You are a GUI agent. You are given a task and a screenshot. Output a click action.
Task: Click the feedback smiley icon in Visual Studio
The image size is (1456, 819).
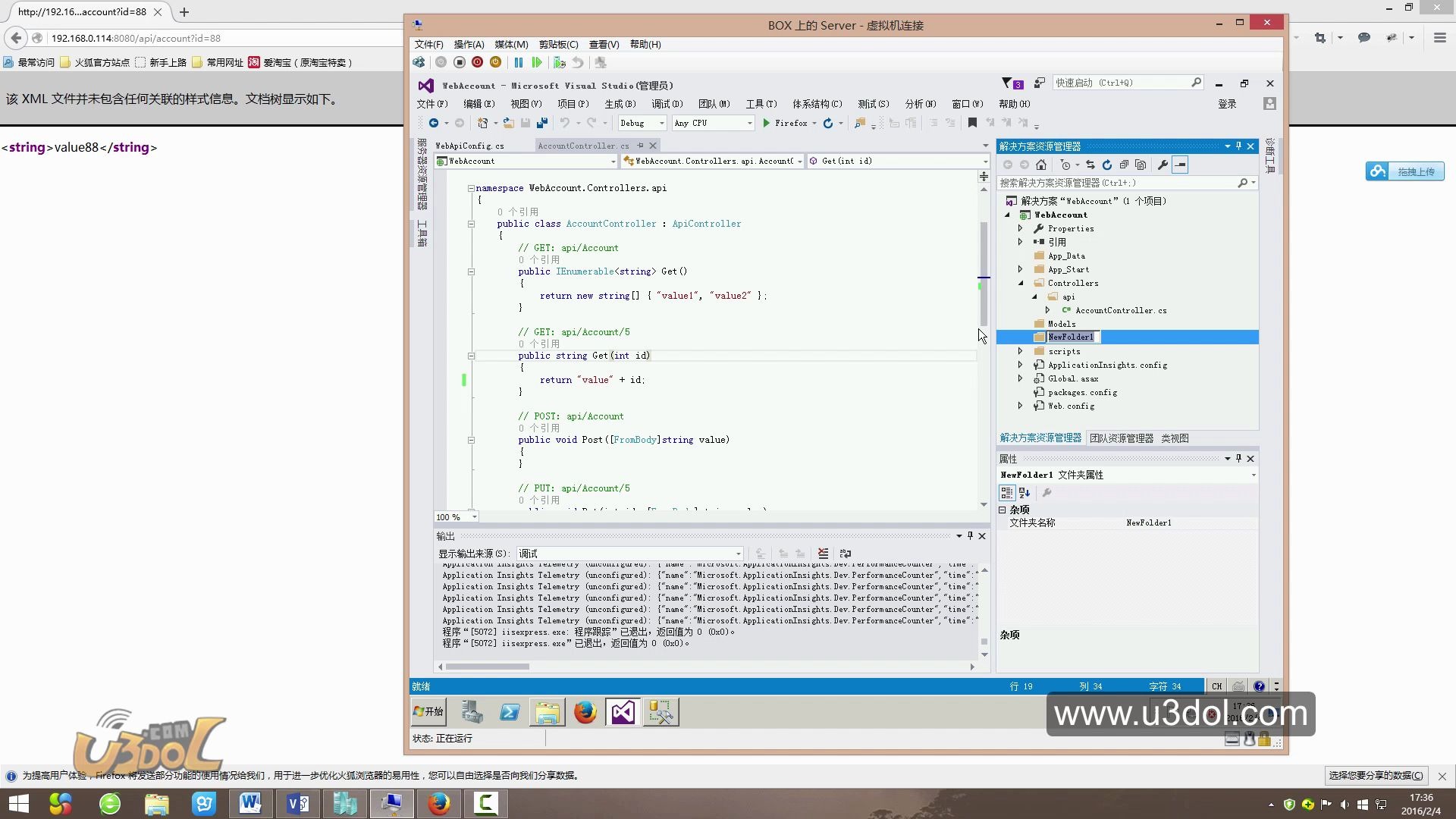click(1040, 83)
